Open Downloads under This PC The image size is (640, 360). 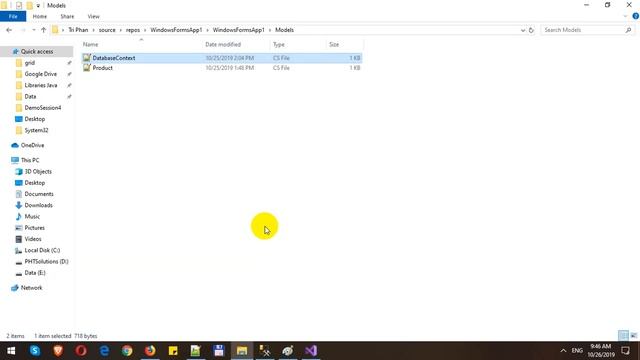(x=38, y=205)
